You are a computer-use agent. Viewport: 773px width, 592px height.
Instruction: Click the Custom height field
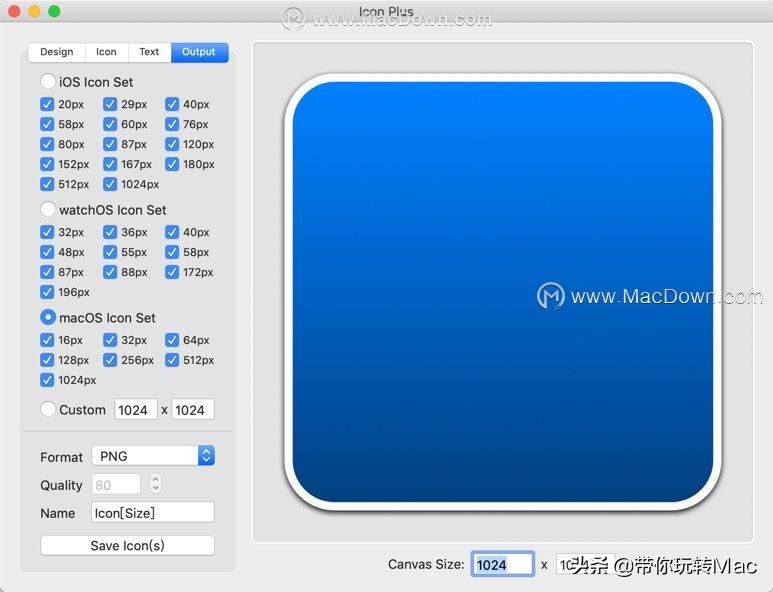(x=193, y=410)
